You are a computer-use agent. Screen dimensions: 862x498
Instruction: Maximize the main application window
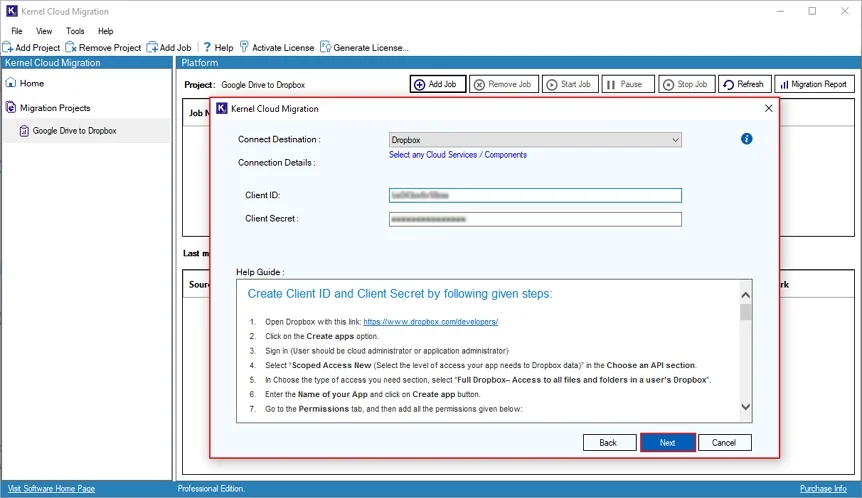(812, 11)
